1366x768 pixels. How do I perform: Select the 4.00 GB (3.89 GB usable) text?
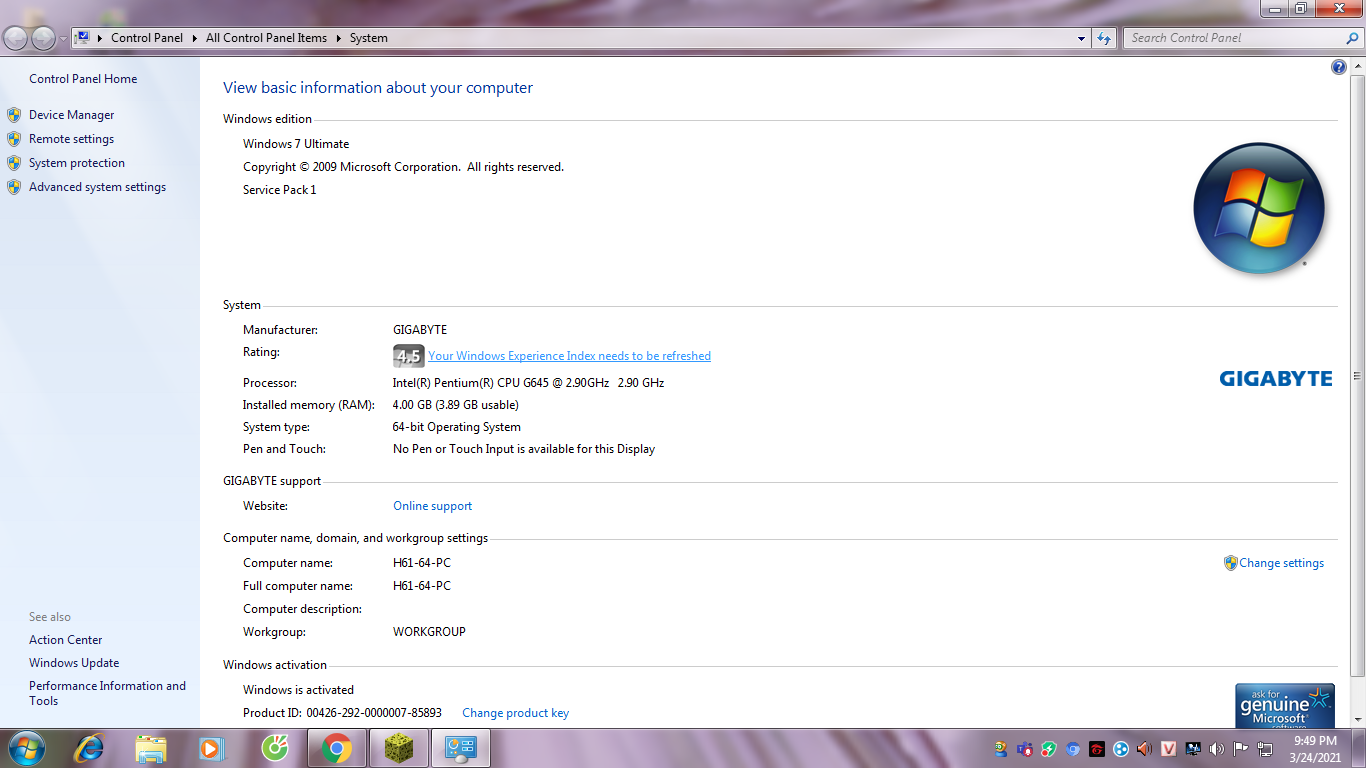point(455,405)
